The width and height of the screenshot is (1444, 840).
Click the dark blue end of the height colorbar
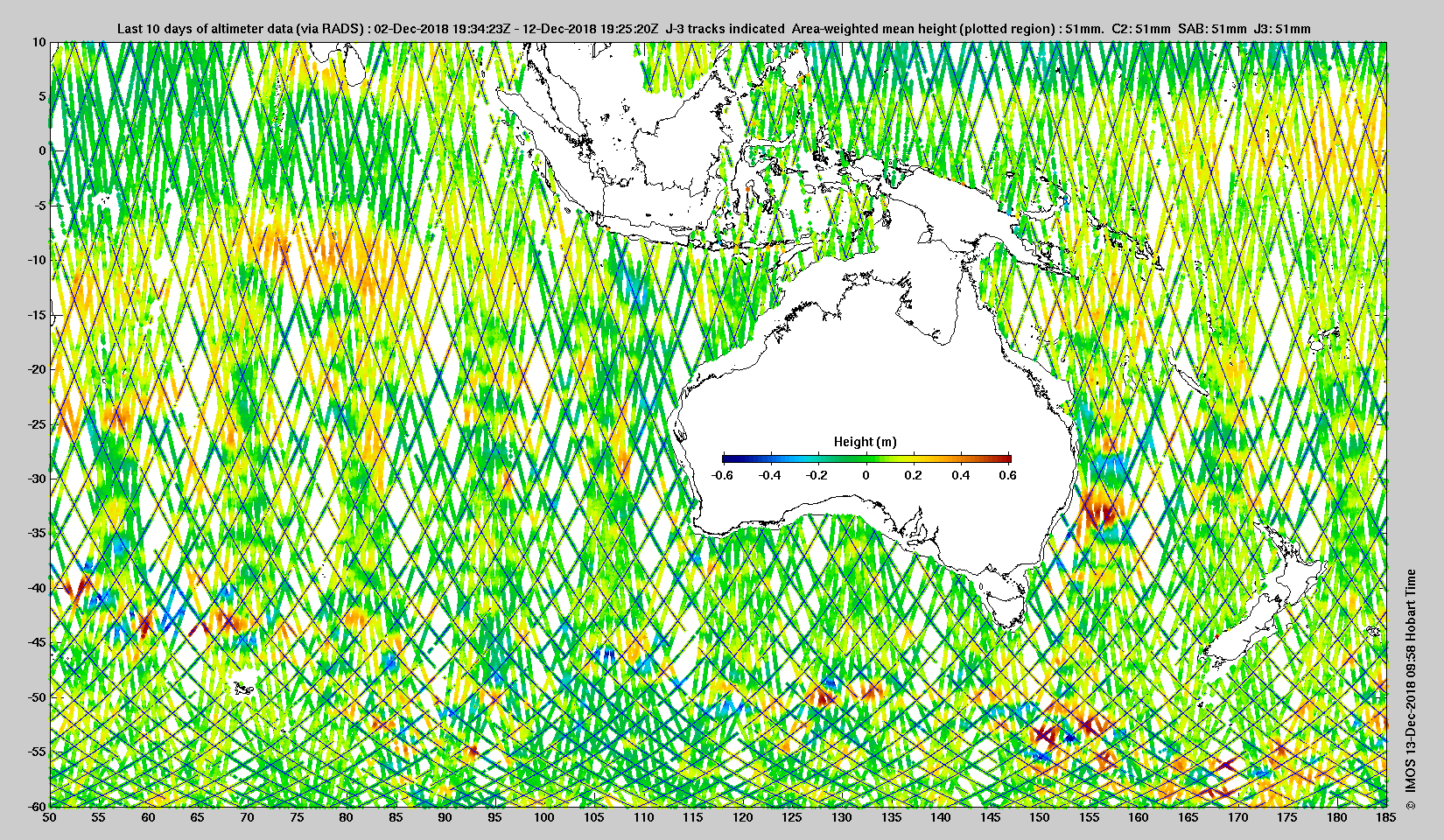pos(728,458)
